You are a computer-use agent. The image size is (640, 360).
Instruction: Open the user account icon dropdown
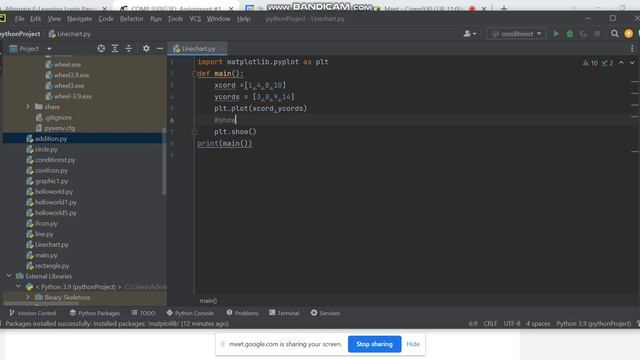[470, 34]
